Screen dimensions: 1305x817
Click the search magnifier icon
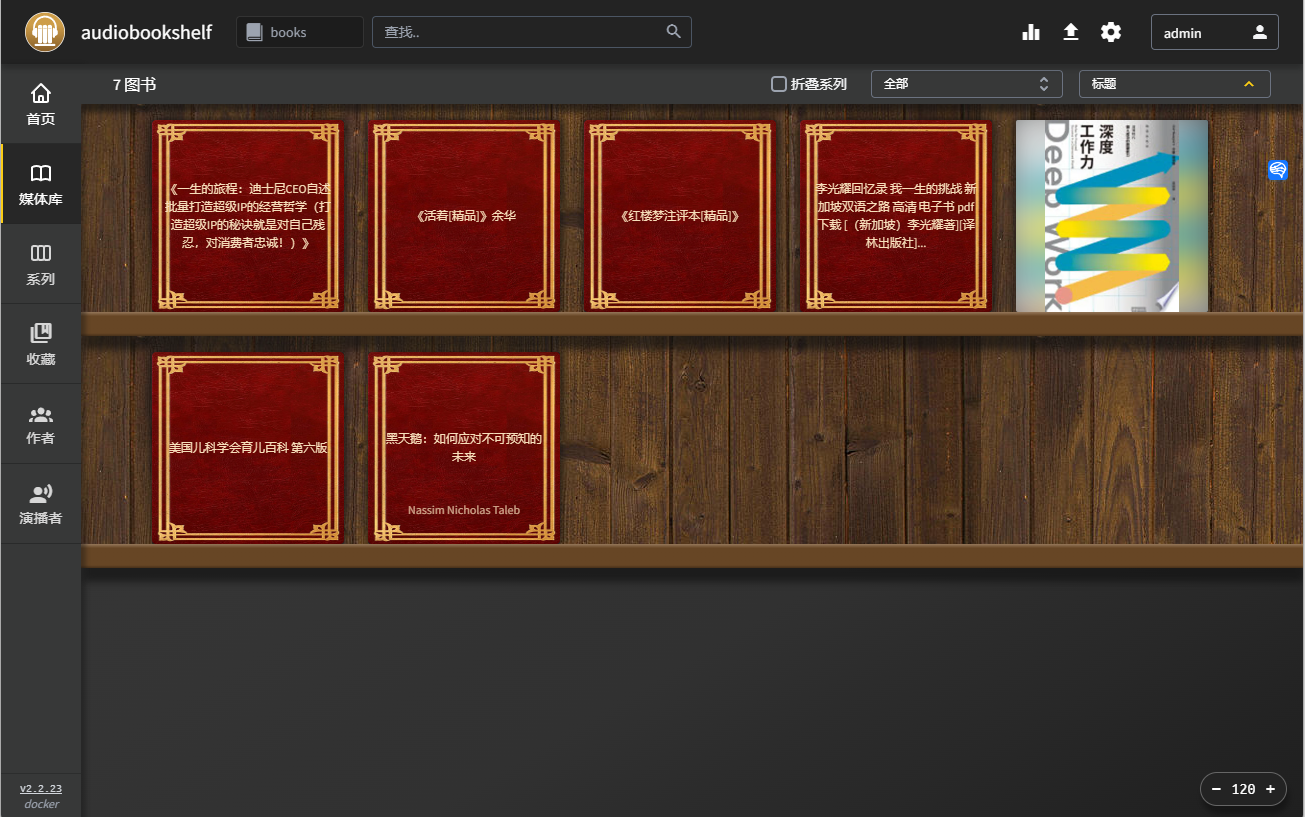[x=674, y=32]
